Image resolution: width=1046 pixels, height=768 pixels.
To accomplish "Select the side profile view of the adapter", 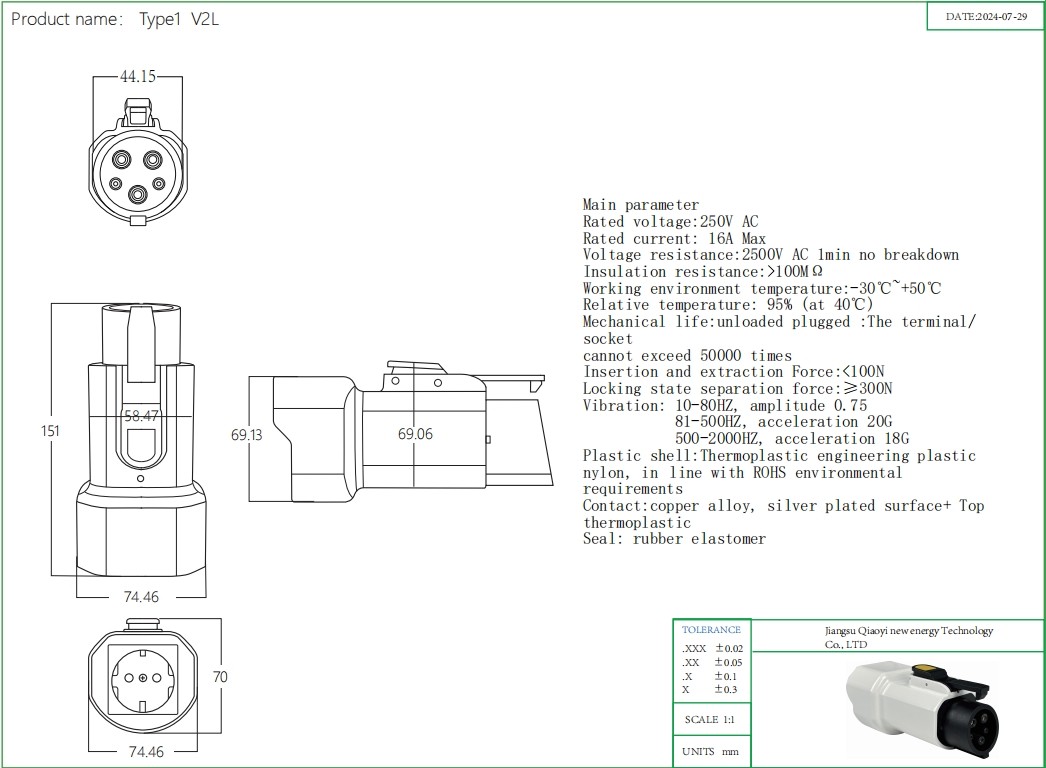I will click(x=400, y=435).
